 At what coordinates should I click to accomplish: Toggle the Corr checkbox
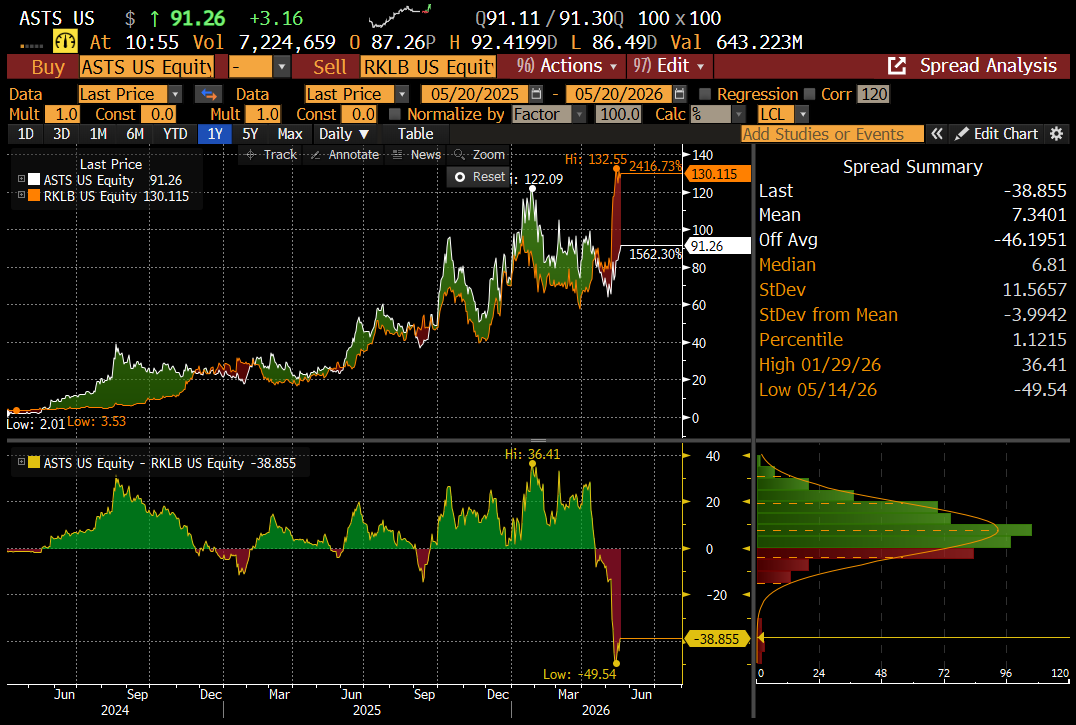pos(809,94)
